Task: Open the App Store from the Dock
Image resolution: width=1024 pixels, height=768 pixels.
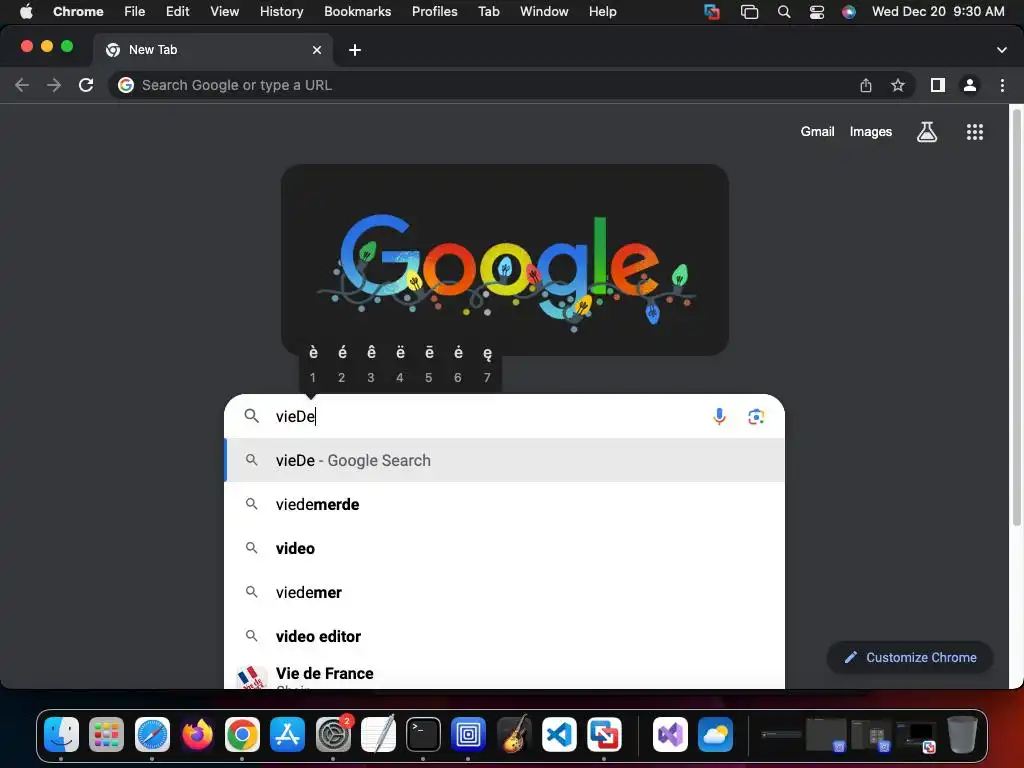Action: click(287, 735)
